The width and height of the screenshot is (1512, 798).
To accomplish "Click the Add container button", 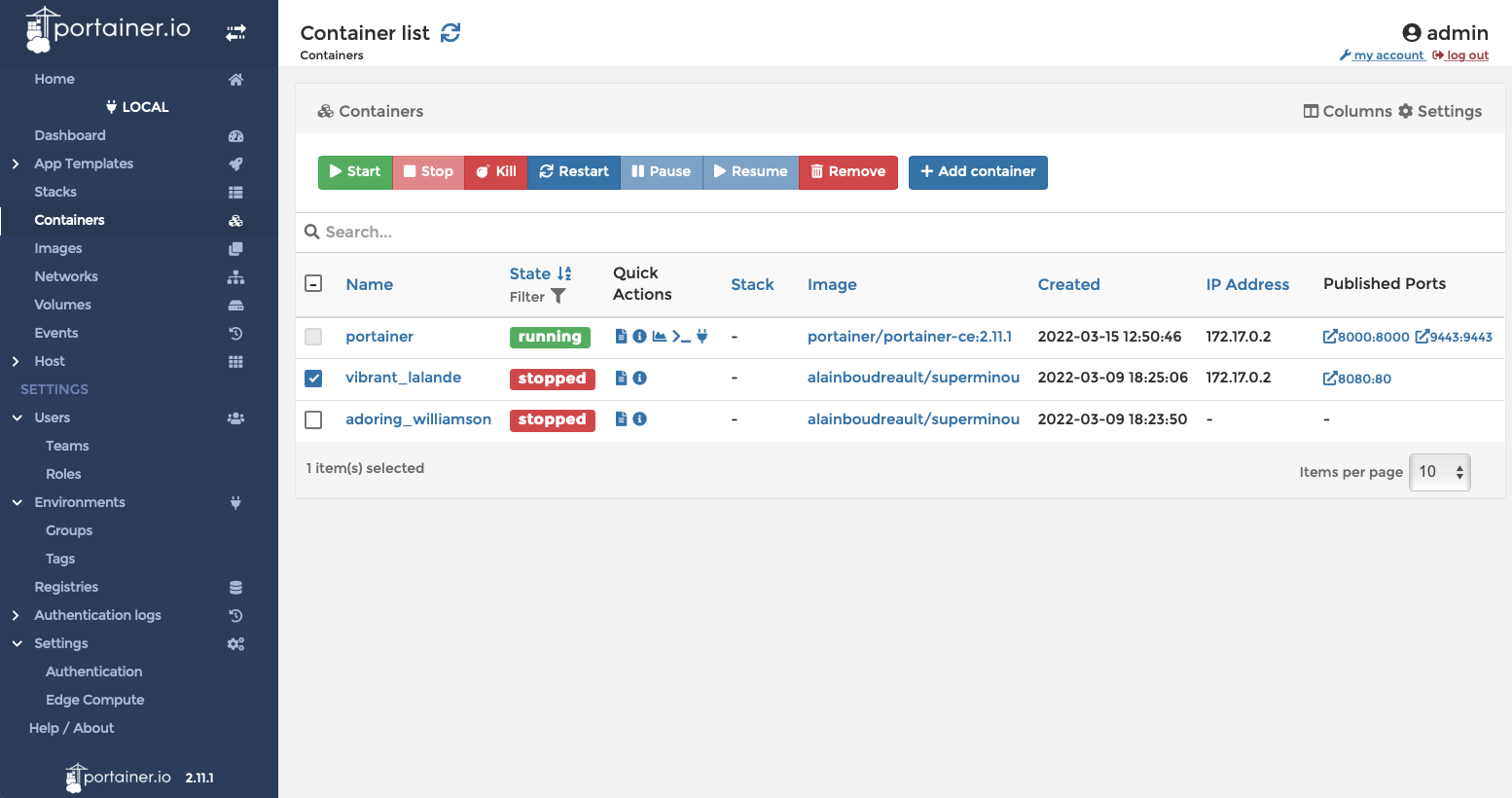I will tap(977, 172).
